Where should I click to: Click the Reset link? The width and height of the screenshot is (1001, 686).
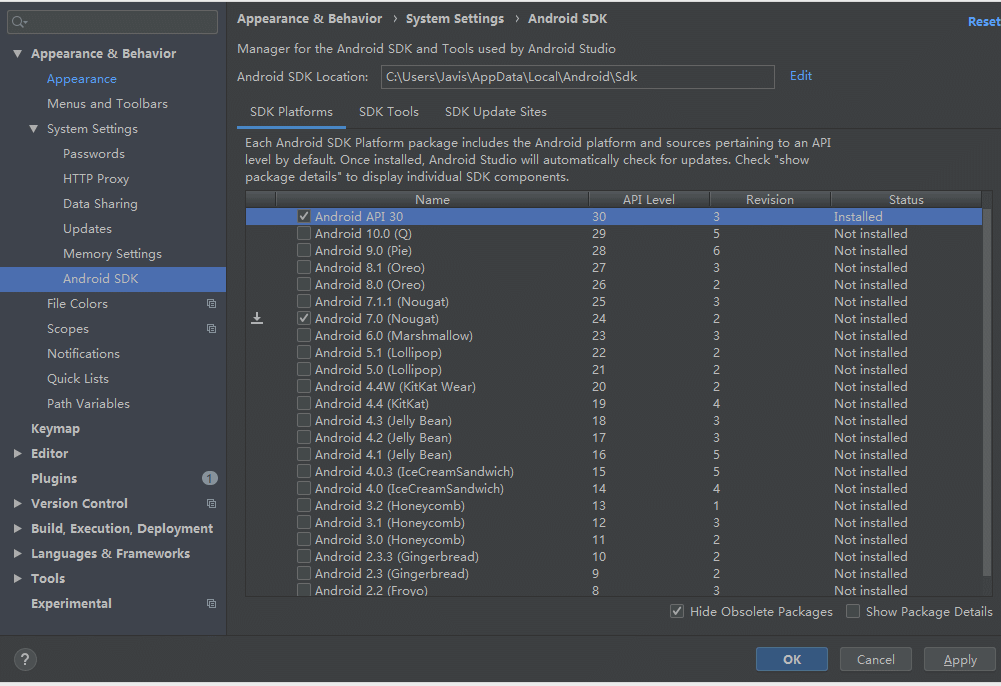984,22
